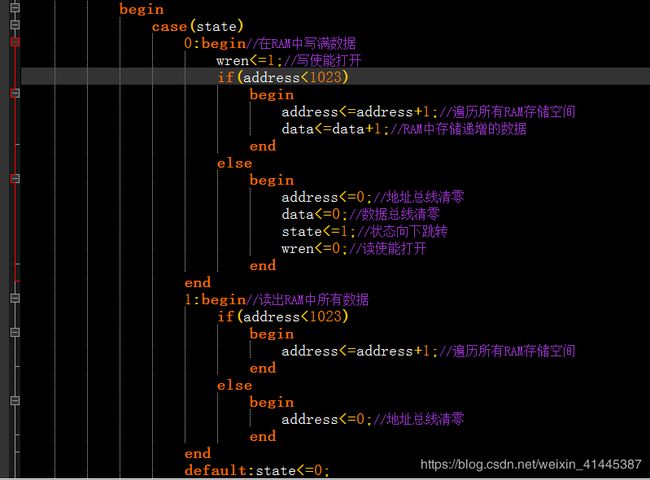The width and height of the screenshot is (650, 480).
Task: Click the 0:begin label text
Action: pos(215,43)
